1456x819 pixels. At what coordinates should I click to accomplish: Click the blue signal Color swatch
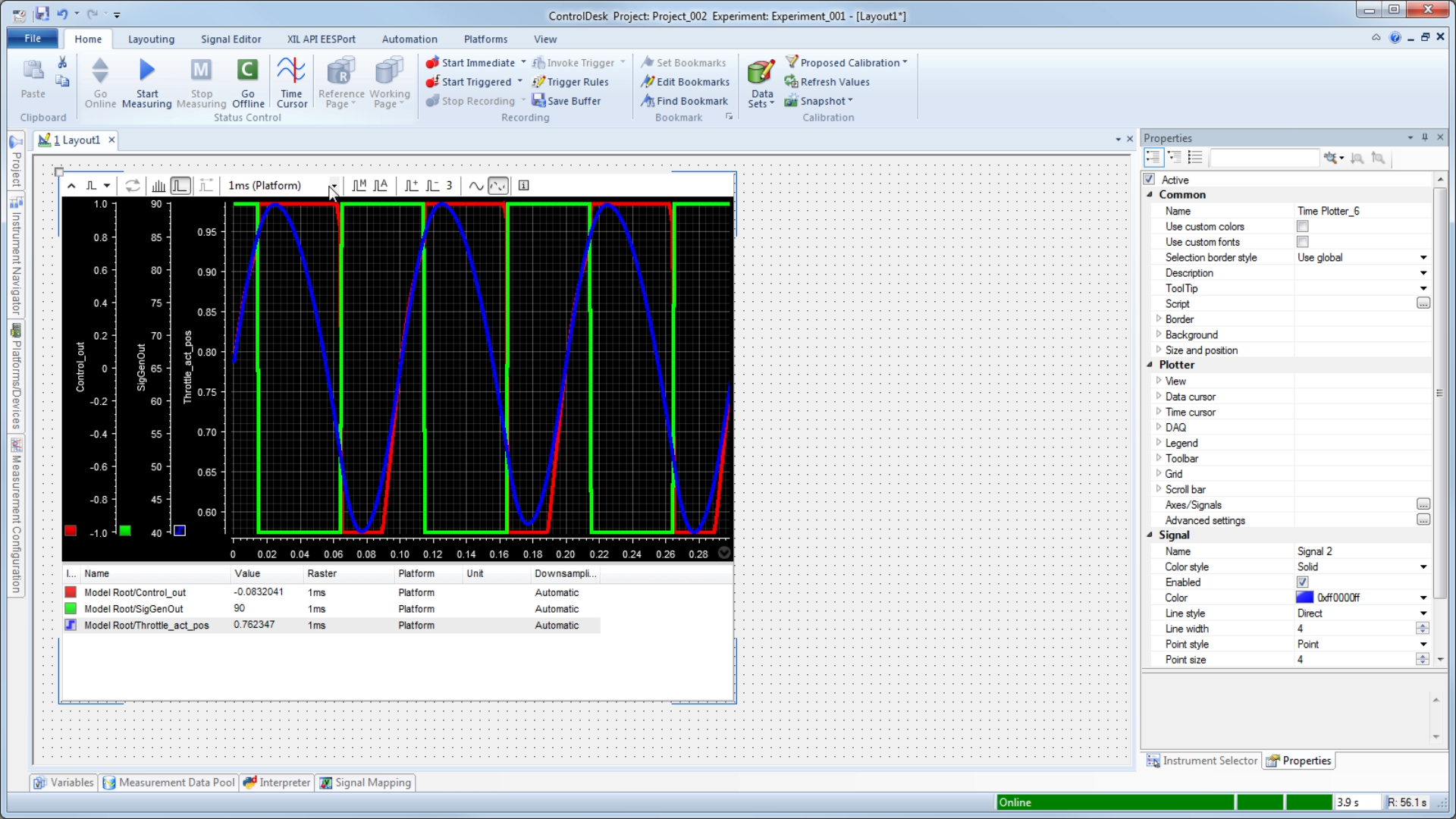coord(1304,598)
